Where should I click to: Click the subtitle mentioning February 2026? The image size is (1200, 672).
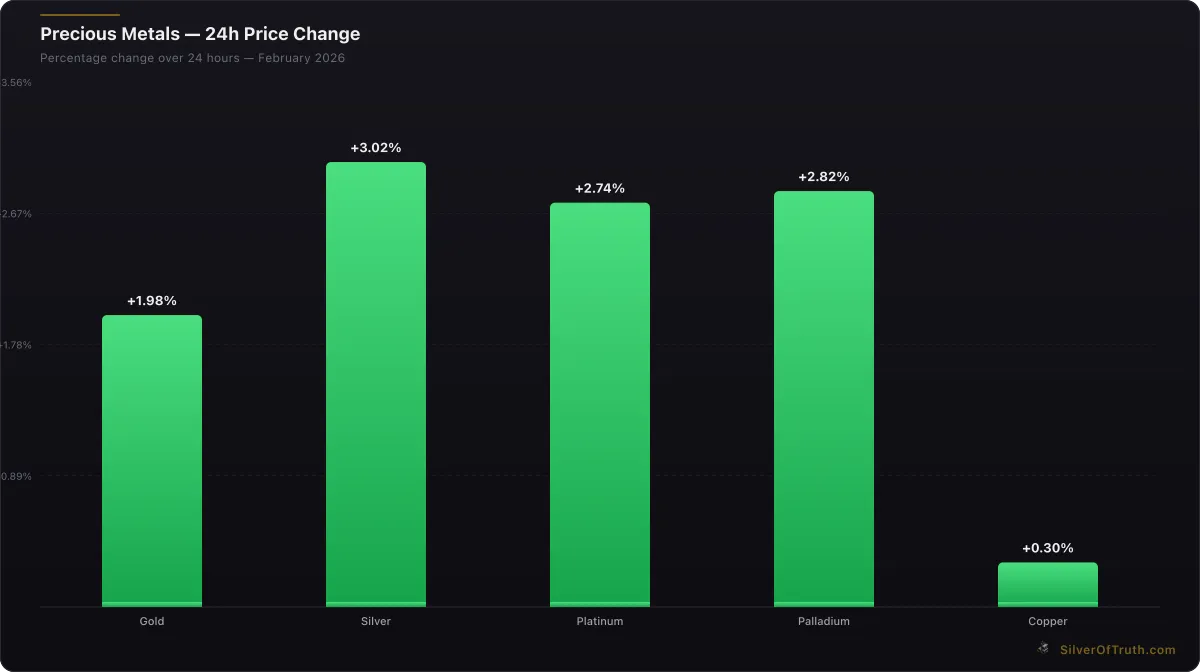(x=192, y=58)
